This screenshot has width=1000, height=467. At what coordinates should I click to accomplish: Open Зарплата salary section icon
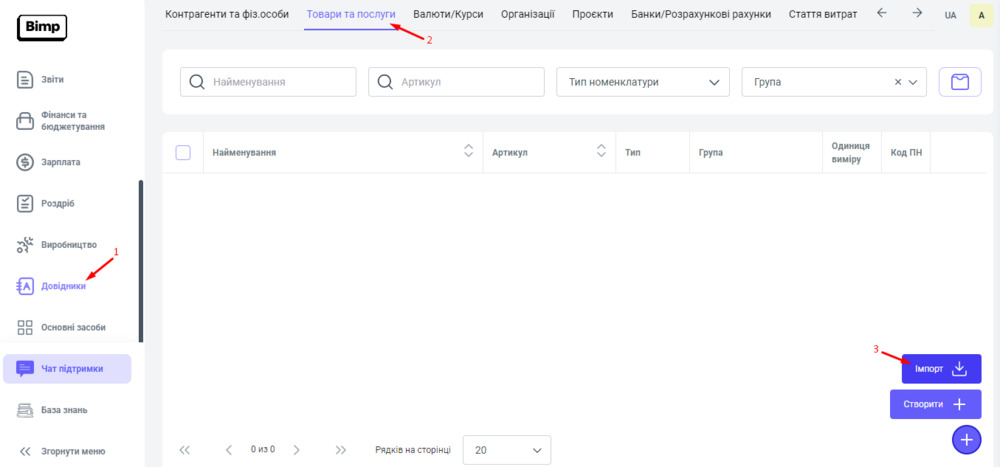tap(26, 162)
